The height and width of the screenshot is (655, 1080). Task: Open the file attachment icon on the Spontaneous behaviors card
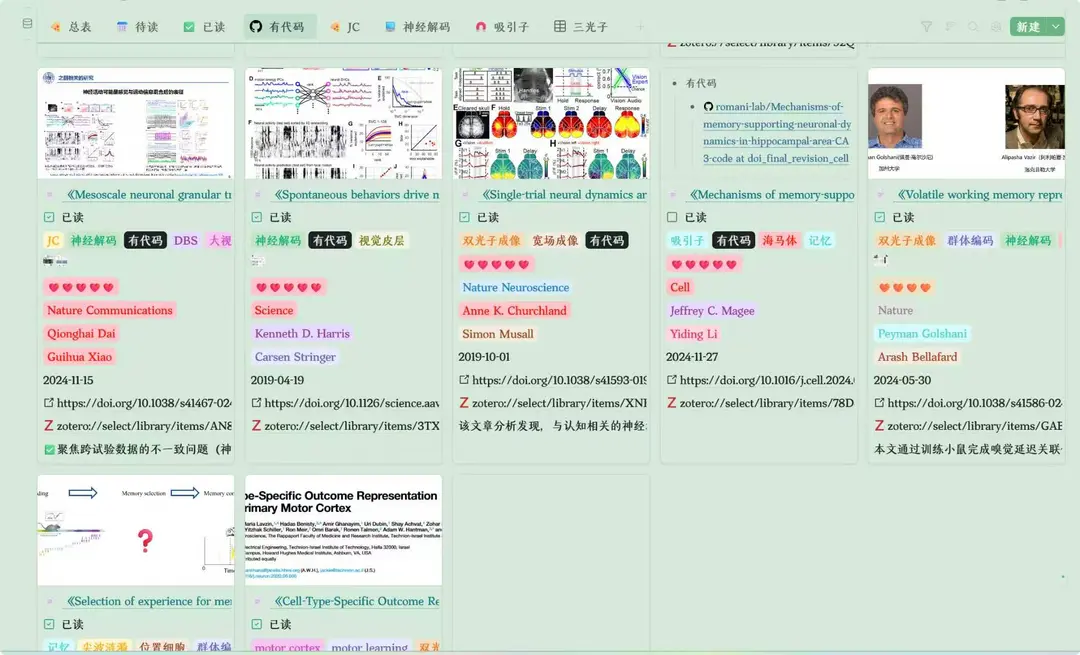click(x=258, y=261)
